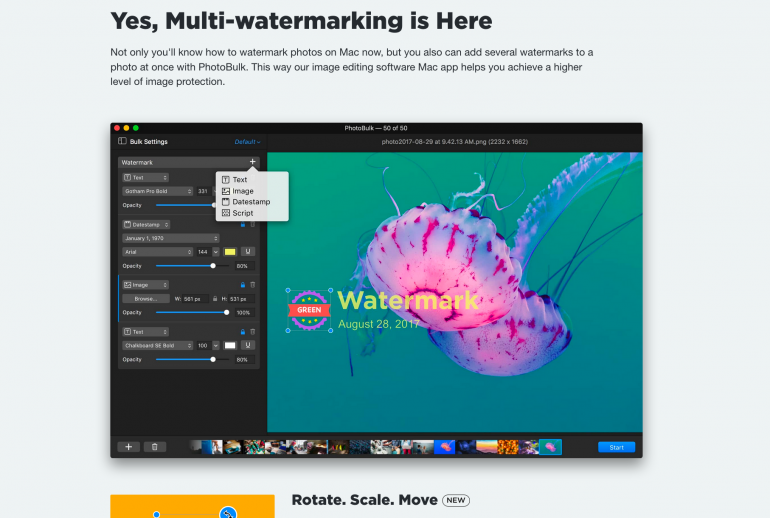
Task: Select the jellyfish thumbnail at filmstrip end
Action: 550,447
